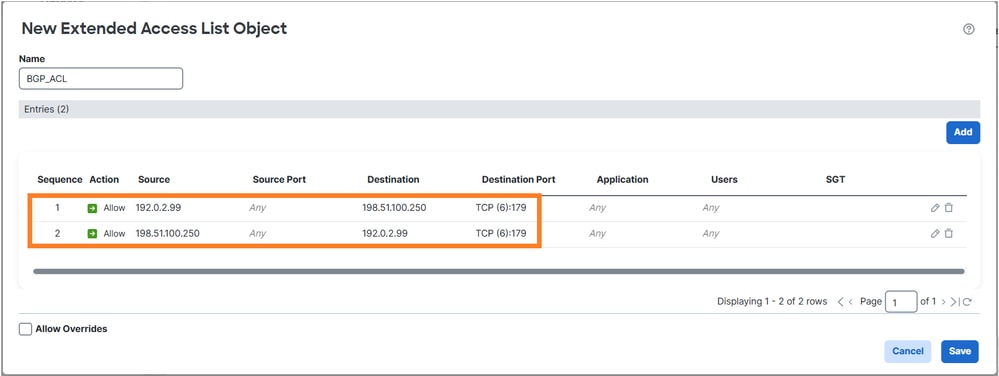Expand the Entries (2) section header
Image resolution: width=999 pixels, height=376 pixels.
pyautogui.click(x=500, y=109)
